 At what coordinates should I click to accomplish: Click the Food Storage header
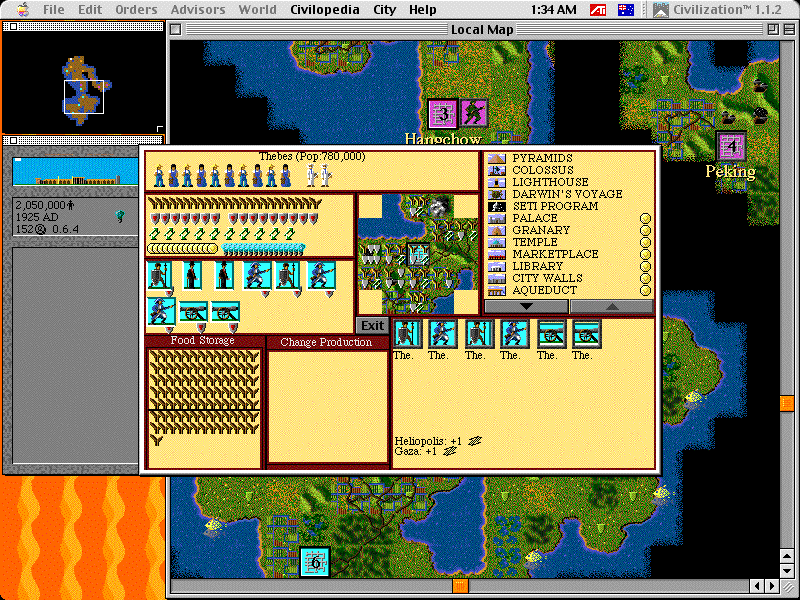tap(203, 341)
